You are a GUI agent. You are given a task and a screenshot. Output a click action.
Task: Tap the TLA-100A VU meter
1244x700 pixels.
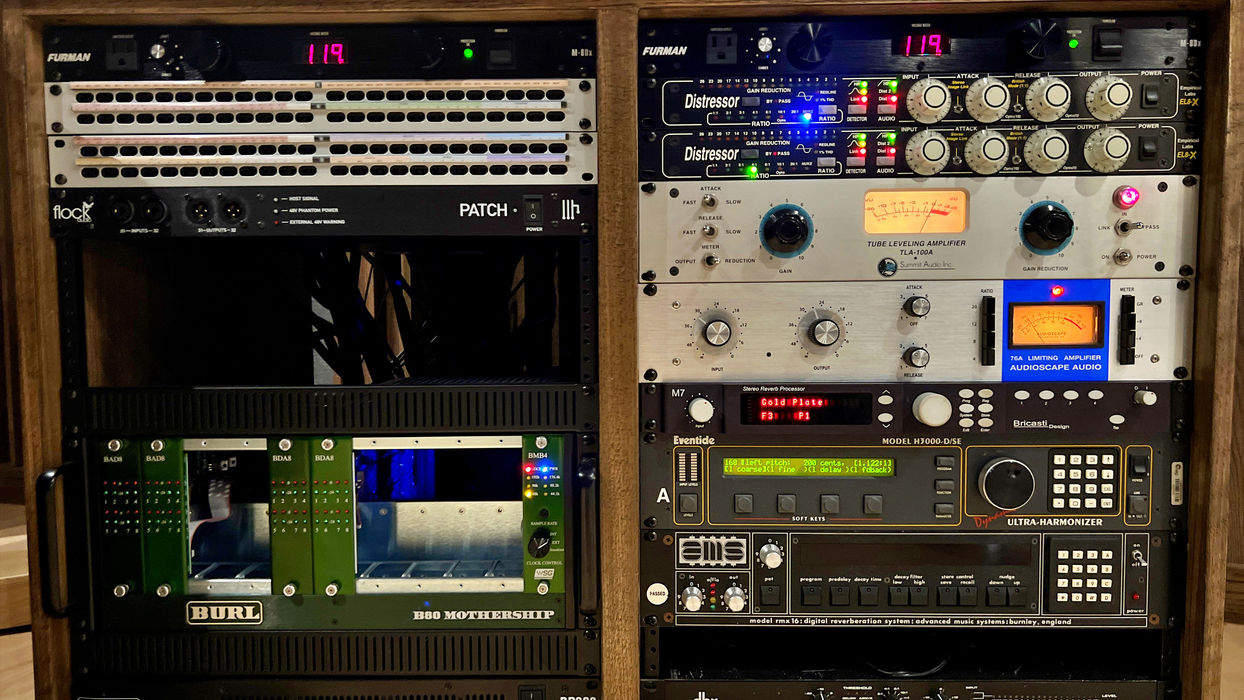coord(916,212)
